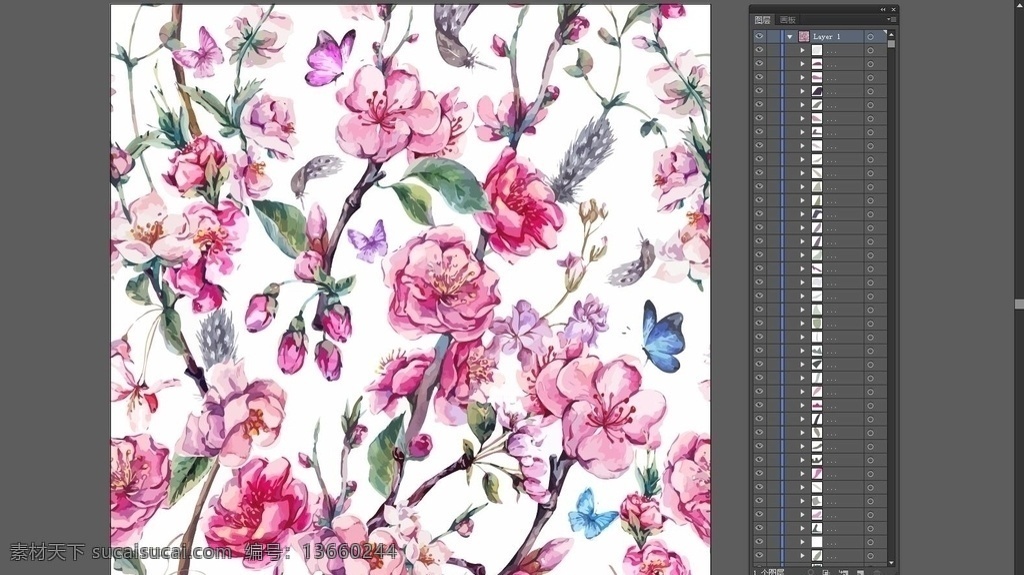Expand the third sublayer under Layer 1
The height and width of the screenshot is (575, 1024).
point(803,77)
